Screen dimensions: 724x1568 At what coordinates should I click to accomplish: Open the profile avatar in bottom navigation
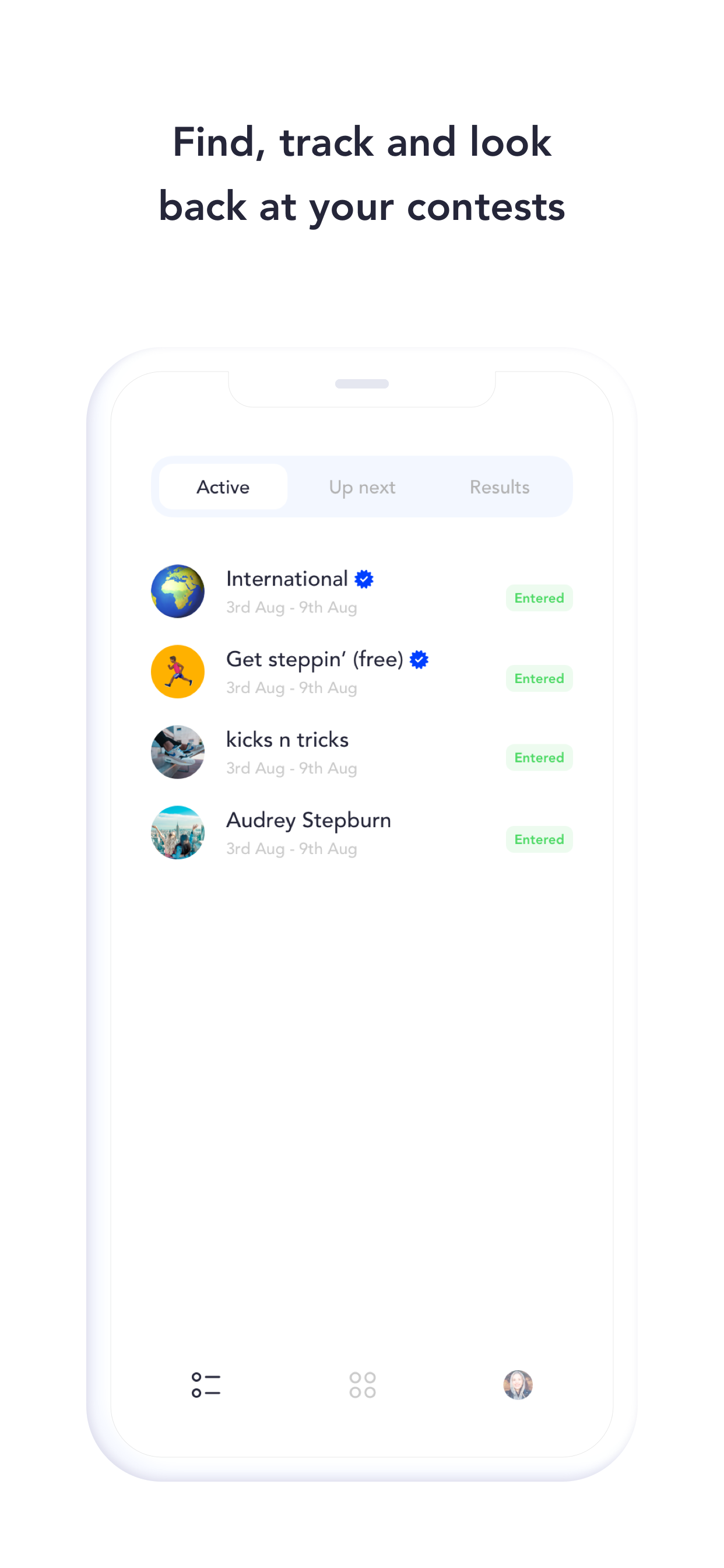click(518, 1385)
